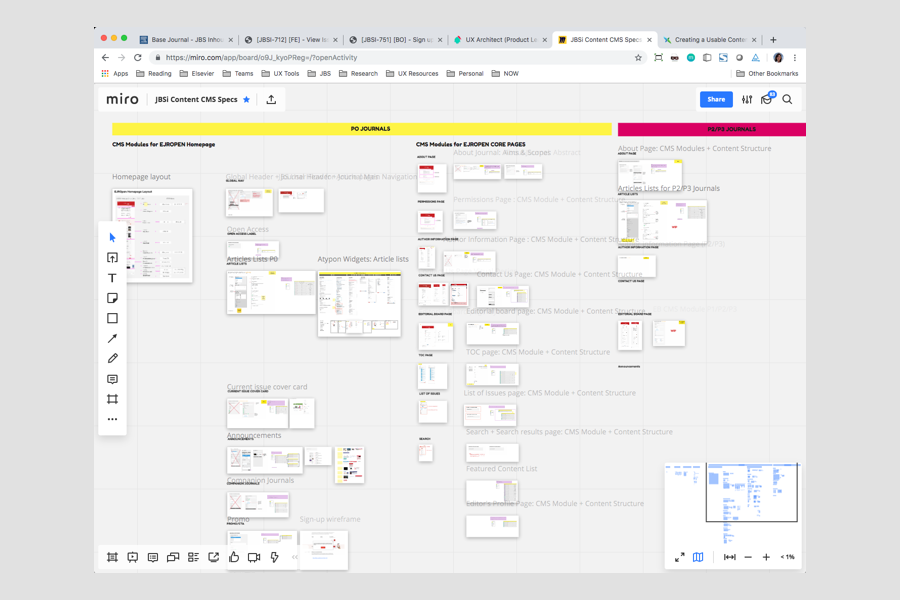Viewport: 900px width, 600px height.
Task: Open the UX Resources bookmarks folder
Action: [x=412, y=73]
